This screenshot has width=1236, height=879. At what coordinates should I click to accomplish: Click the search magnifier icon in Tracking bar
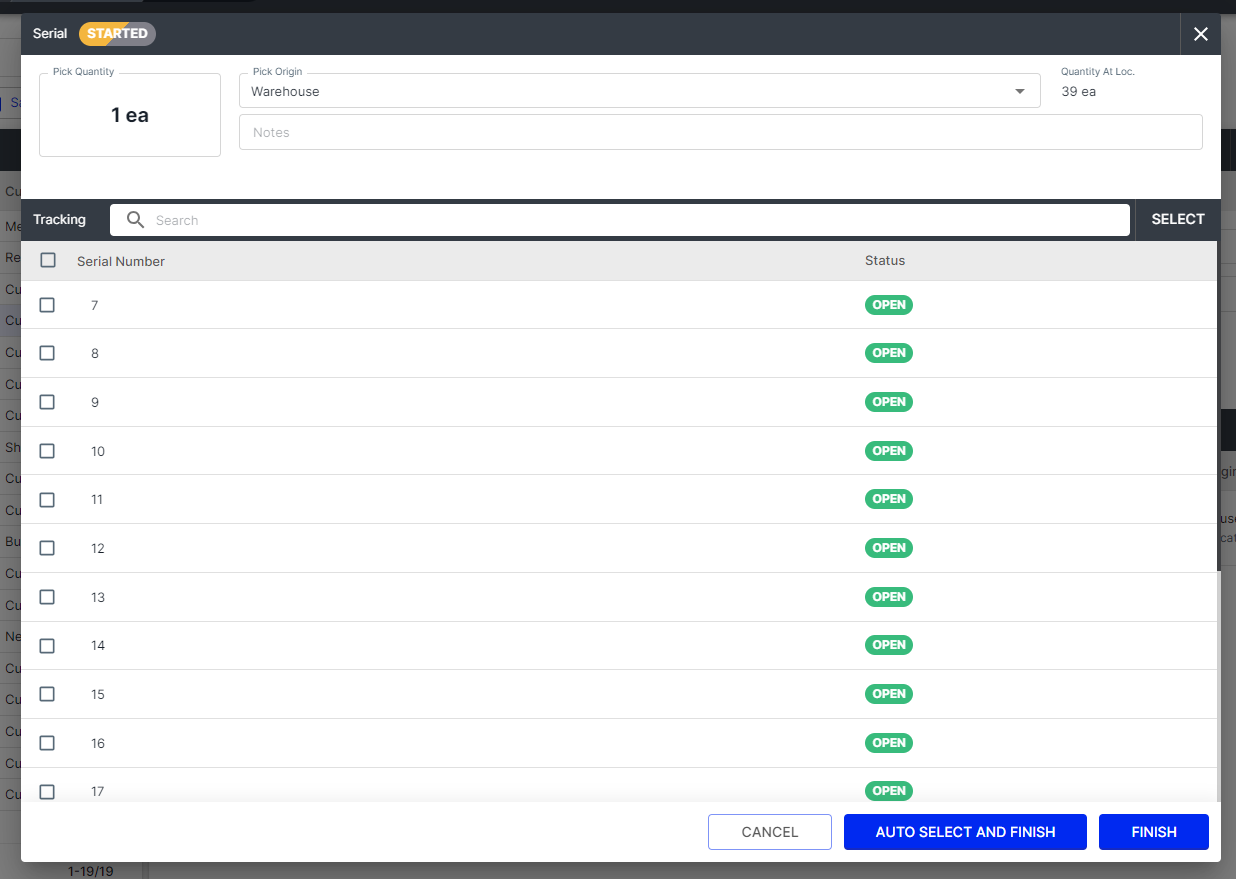[x=135, y=220]
